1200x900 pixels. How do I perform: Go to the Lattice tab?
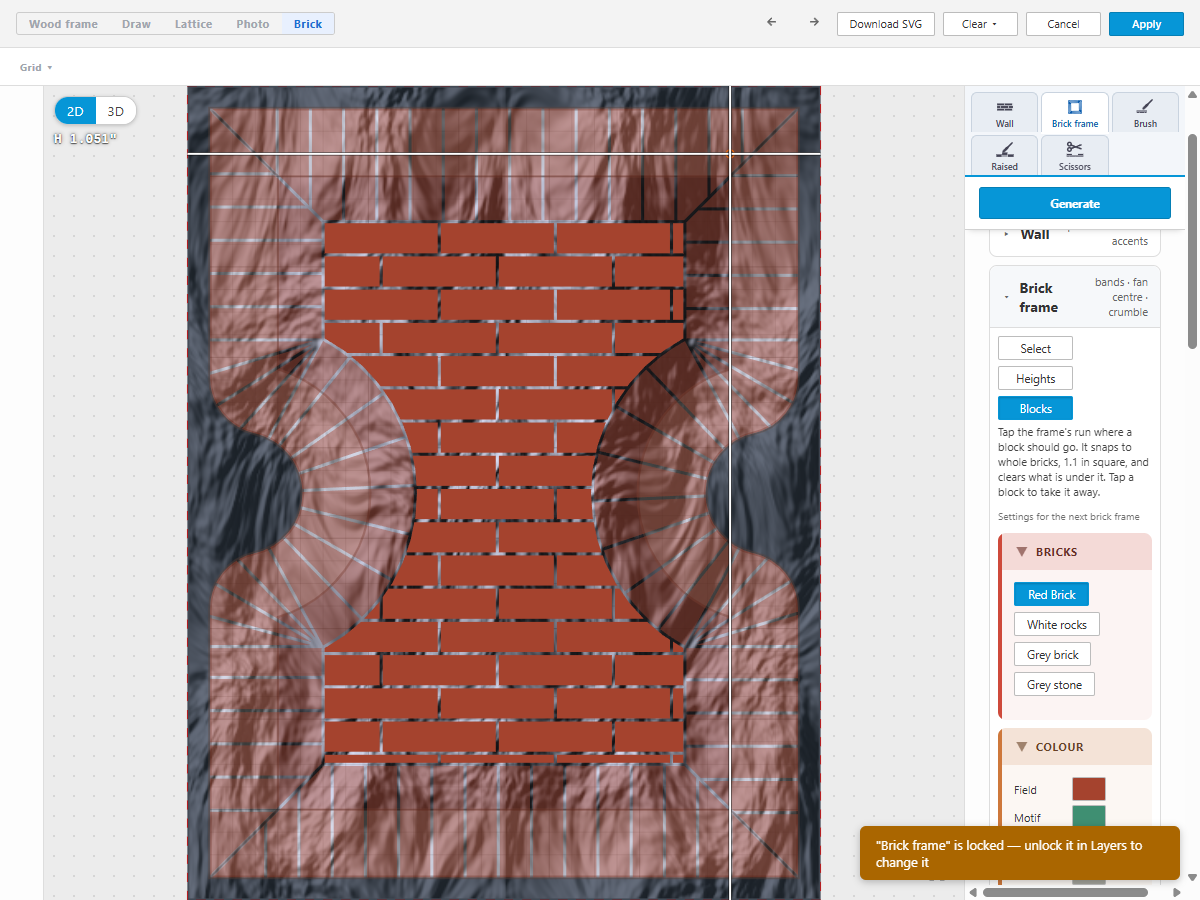pos(193,24)
